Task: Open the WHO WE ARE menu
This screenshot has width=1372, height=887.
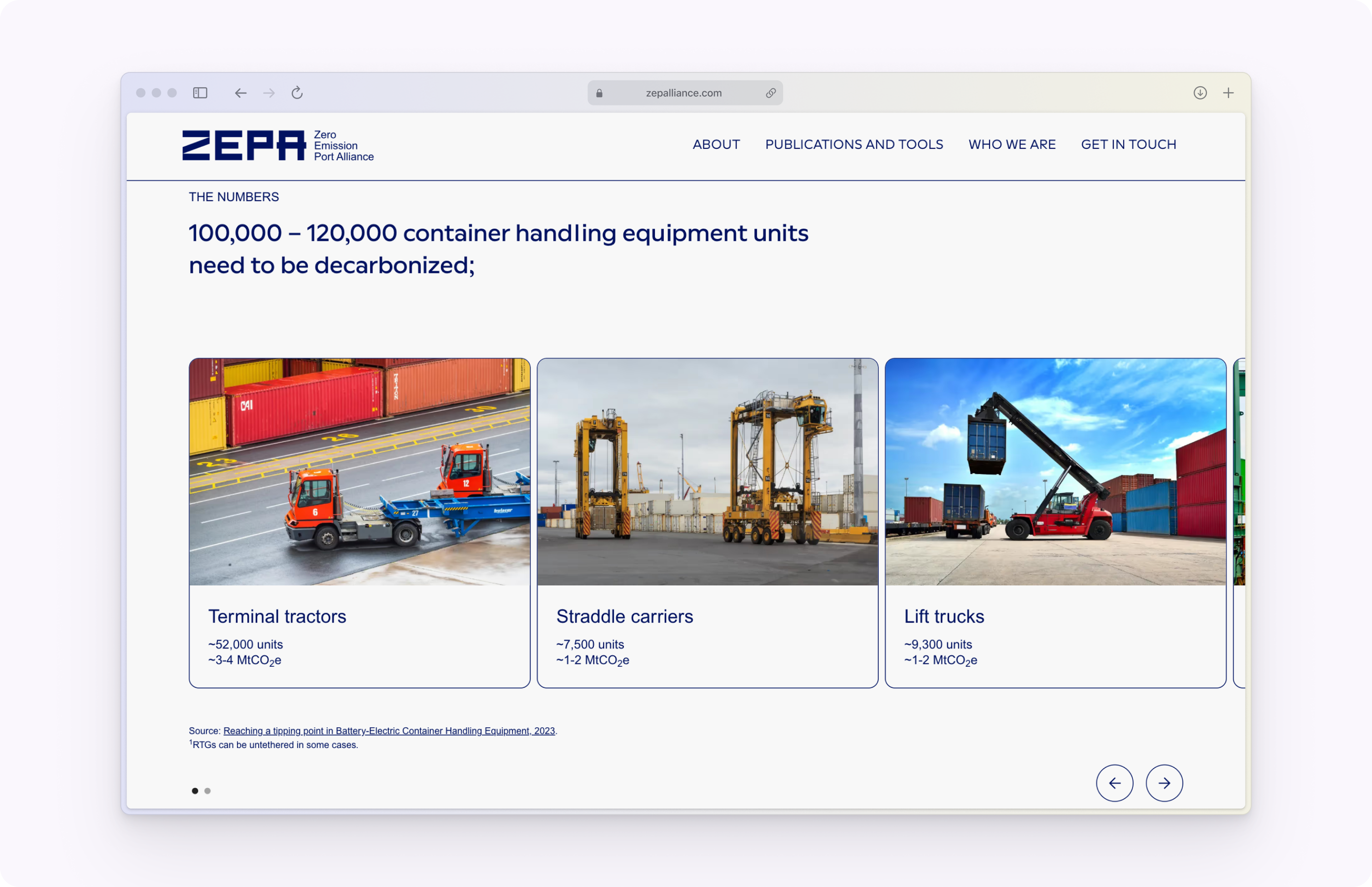Action: click(1012, 144)
